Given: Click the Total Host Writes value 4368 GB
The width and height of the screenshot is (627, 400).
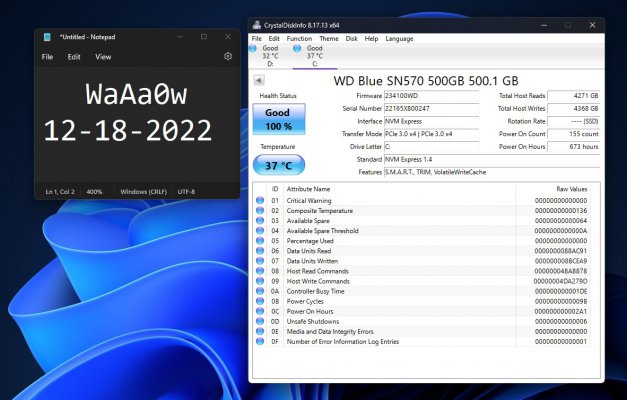Looking at the screenshot, I should (x=574, y=108).
